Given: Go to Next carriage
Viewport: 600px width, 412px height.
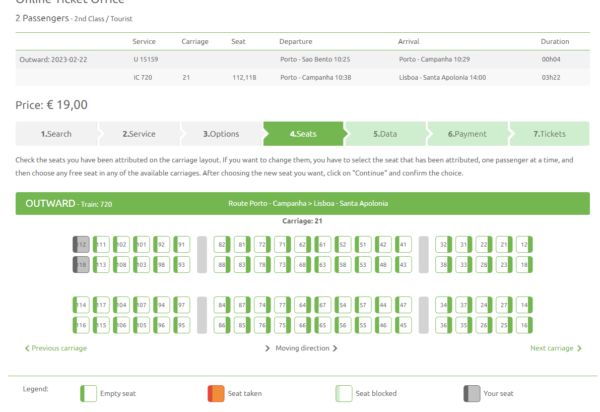Looking at the screenshot, I should click(x=556, y=348).
